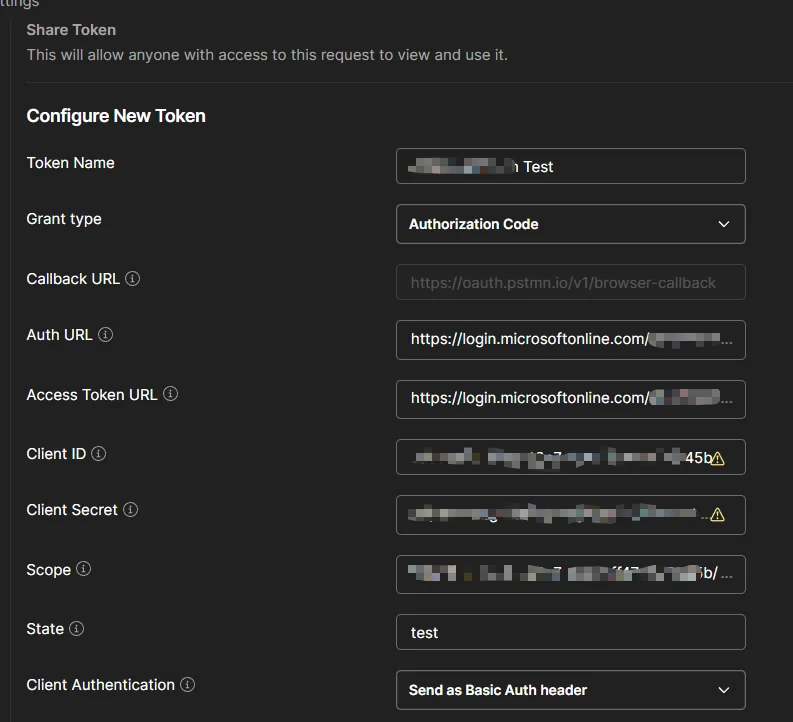The width and height of the screenshot is (793, 722).
Task: Click info icon next to Auth URL
Action: [105, 334]
